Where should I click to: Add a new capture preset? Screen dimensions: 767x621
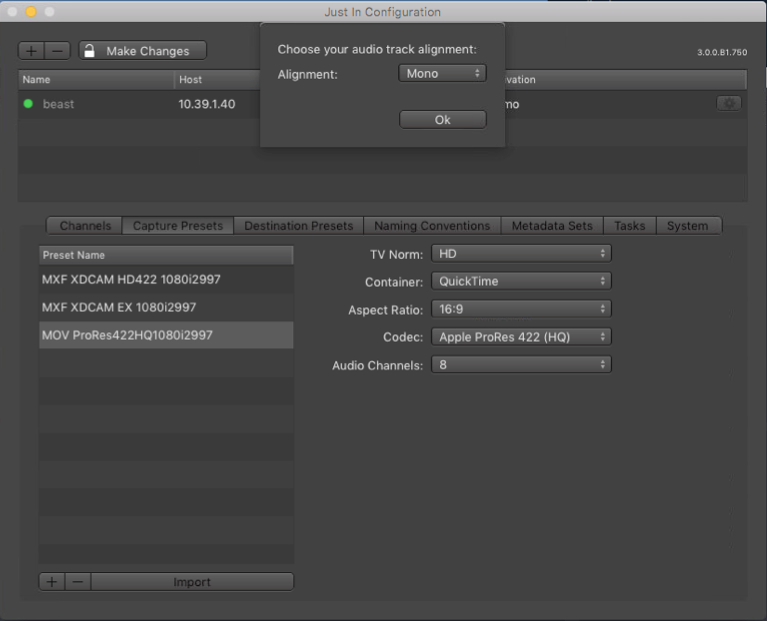52,582
